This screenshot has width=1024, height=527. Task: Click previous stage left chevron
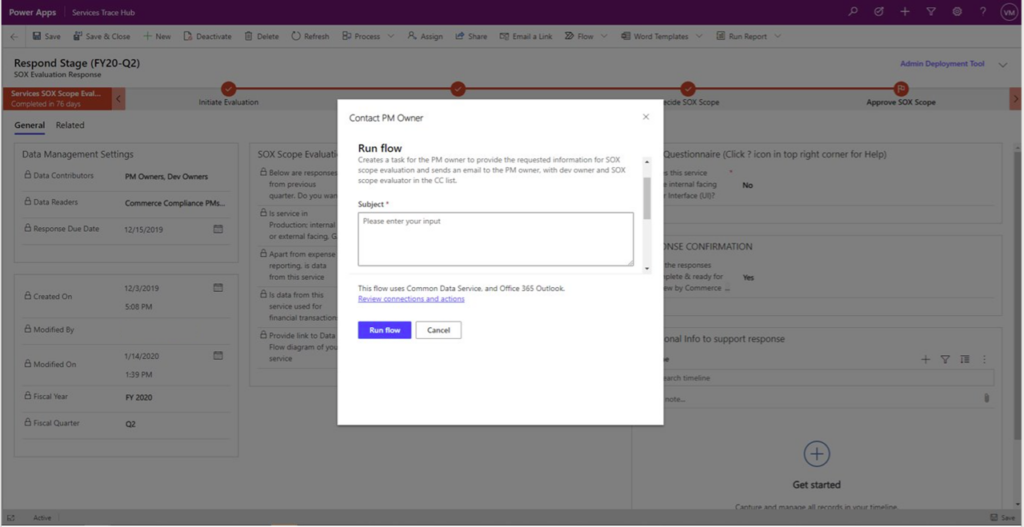118,99
